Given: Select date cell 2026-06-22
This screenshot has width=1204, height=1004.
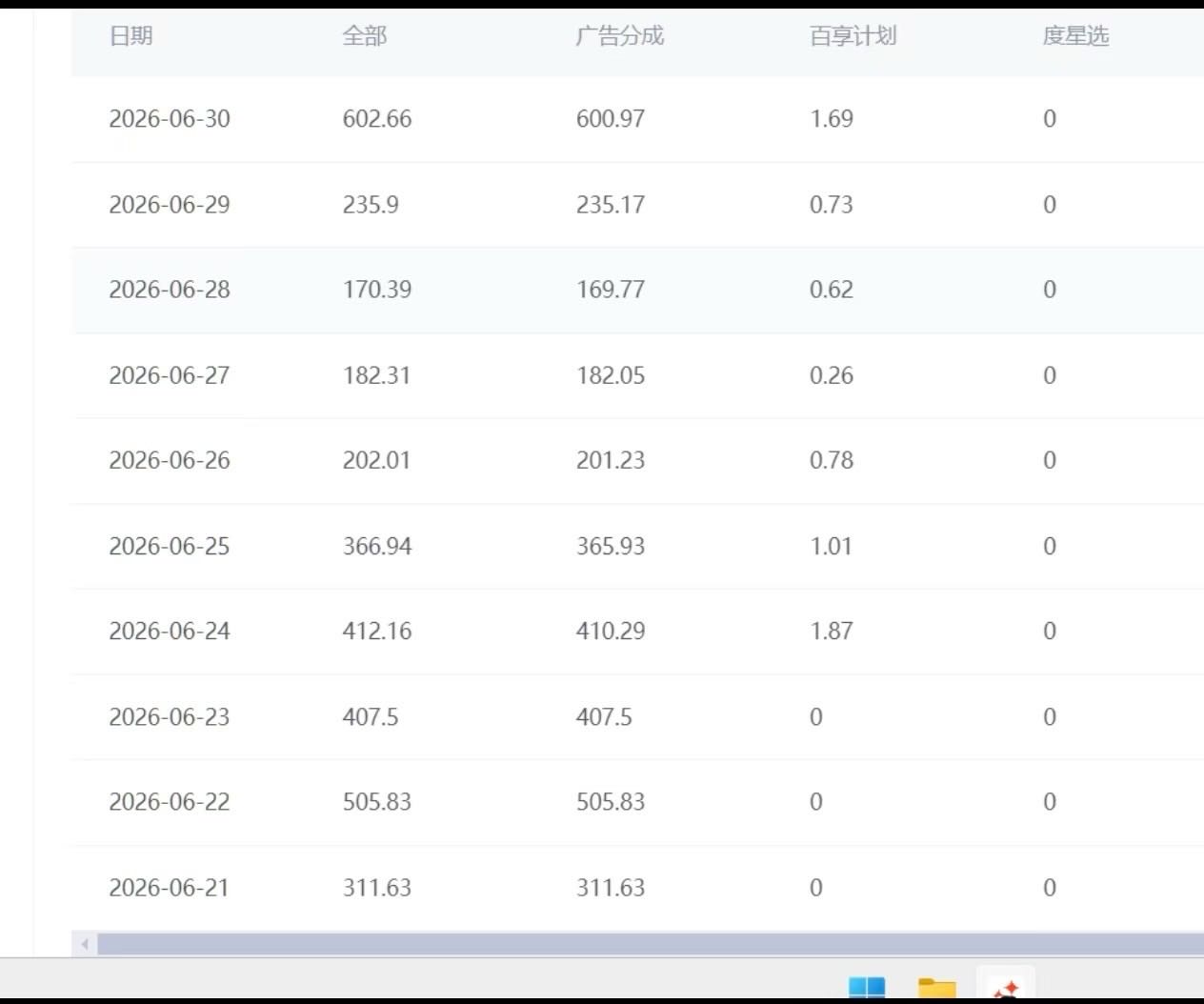Looking at the screenshot, I should click(170, 802).
